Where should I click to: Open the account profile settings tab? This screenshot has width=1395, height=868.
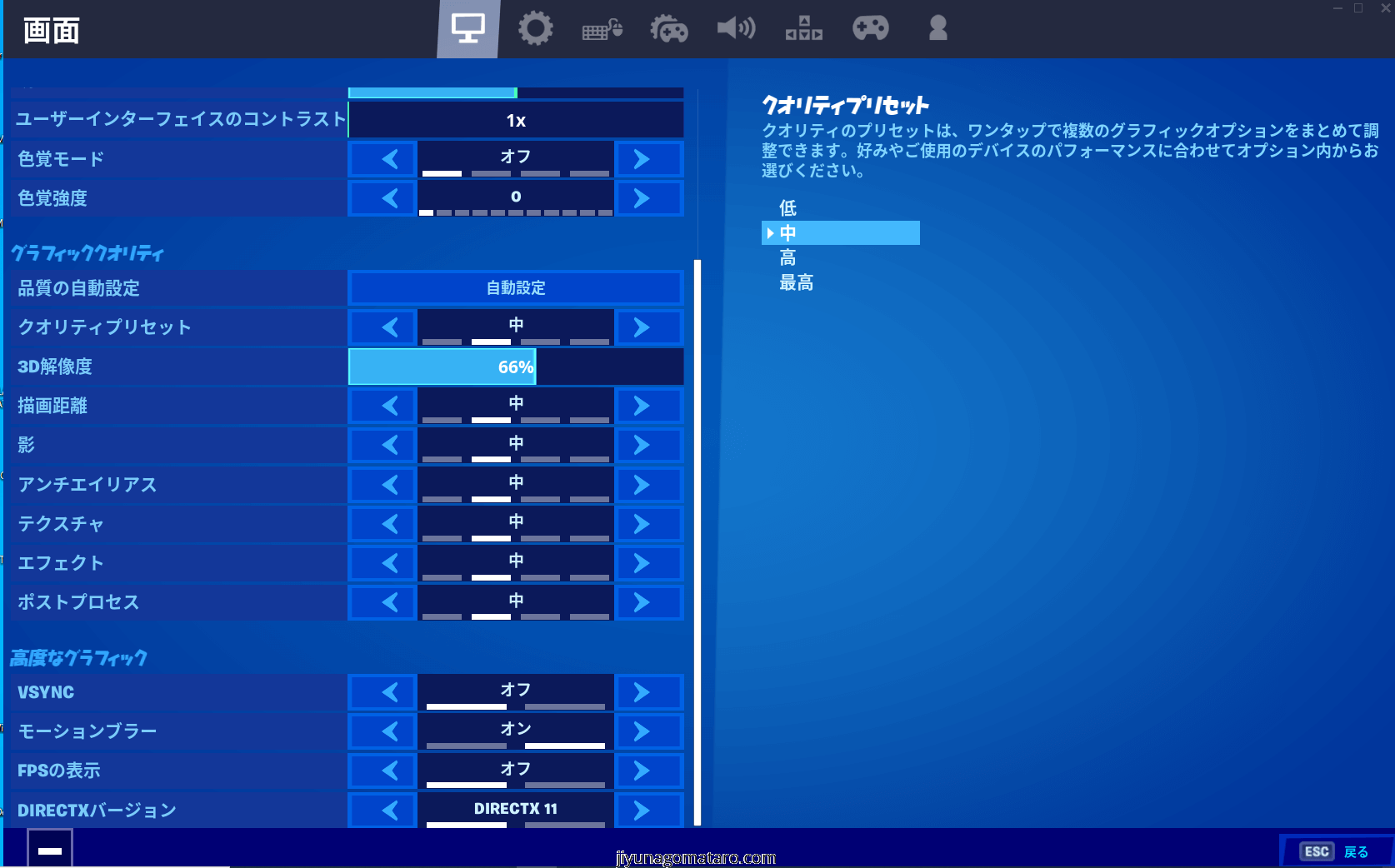click(x=937, y=29)
